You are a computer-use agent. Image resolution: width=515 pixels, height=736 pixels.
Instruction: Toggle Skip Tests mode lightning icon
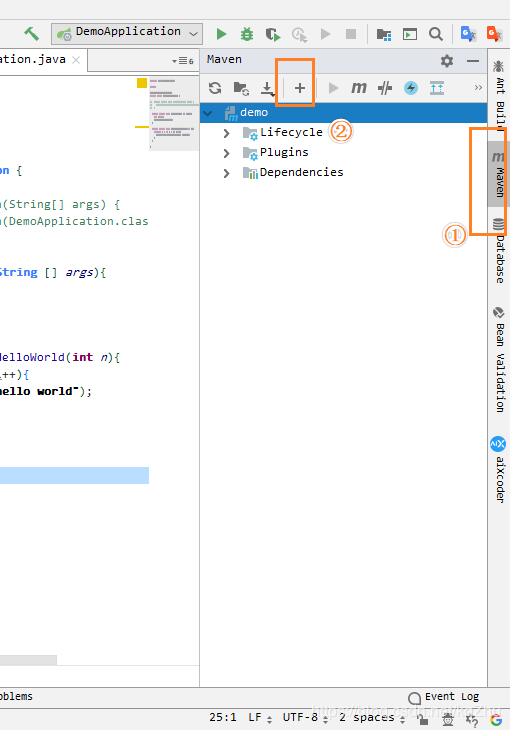(411, 88)
